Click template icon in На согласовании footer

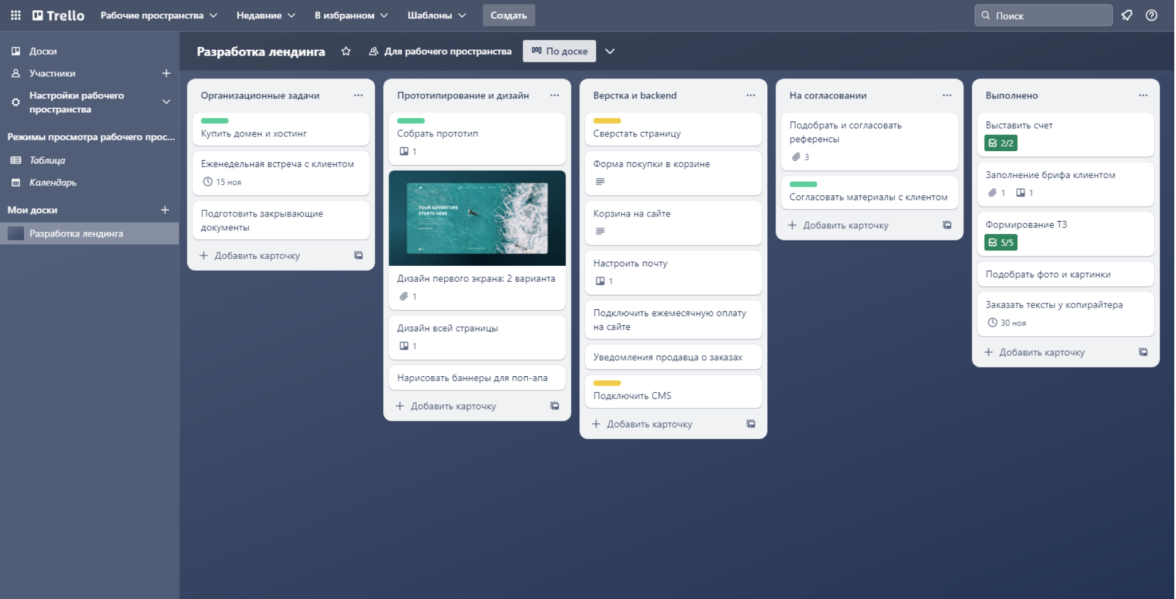click(x=946, y=225)
